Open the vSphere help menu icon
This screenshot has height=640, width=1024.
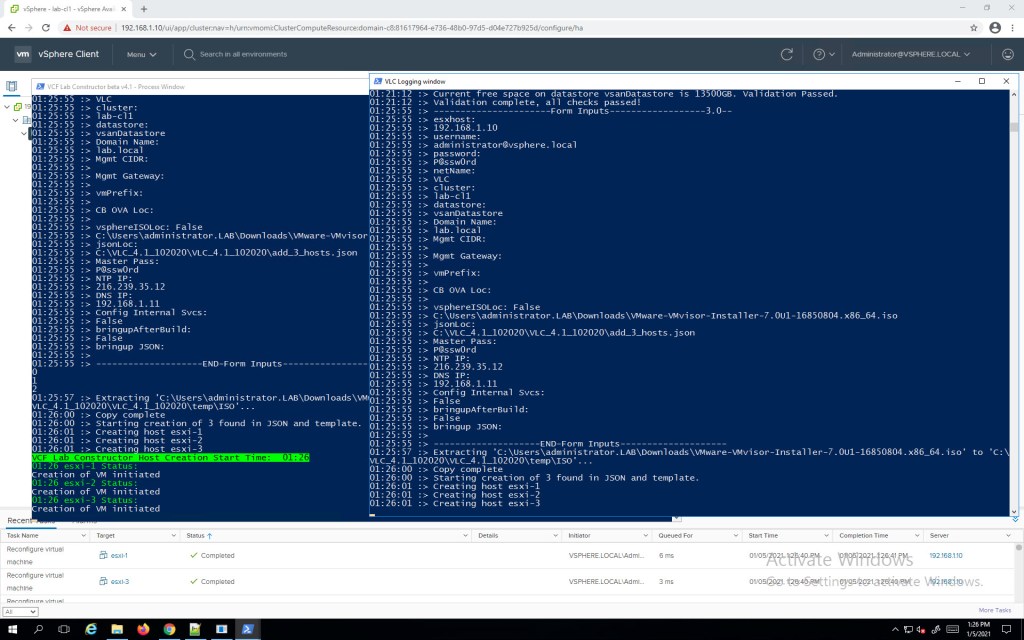(x=819, y=54)
